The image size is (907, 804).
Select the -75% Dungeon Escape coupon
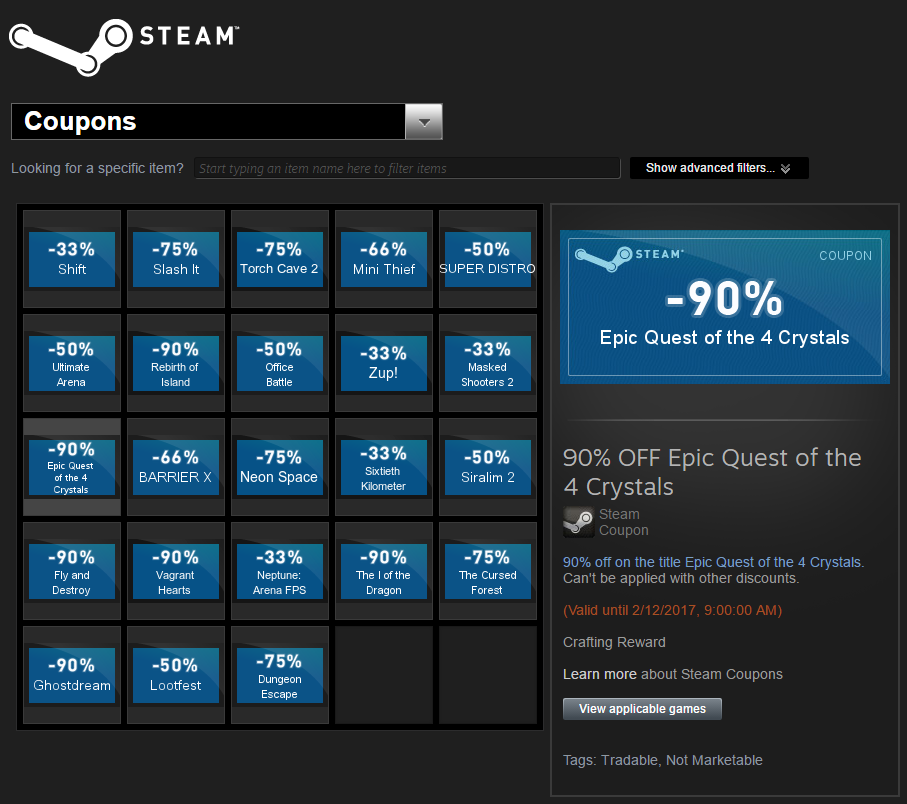coord(280,675)
